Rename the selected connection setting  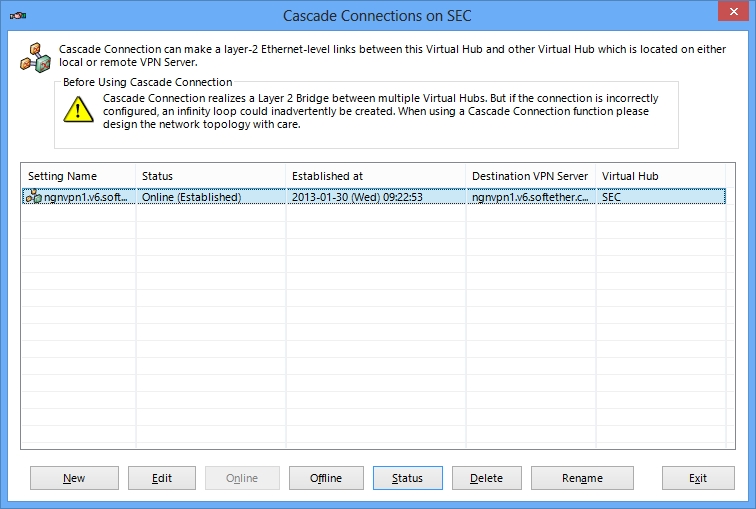point(582,478)
